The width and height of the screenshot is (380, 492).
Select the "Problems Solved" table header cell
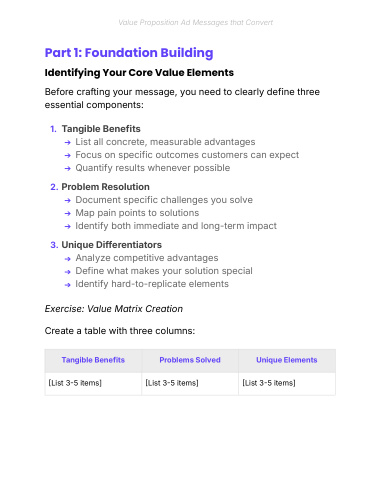point(190,361)
